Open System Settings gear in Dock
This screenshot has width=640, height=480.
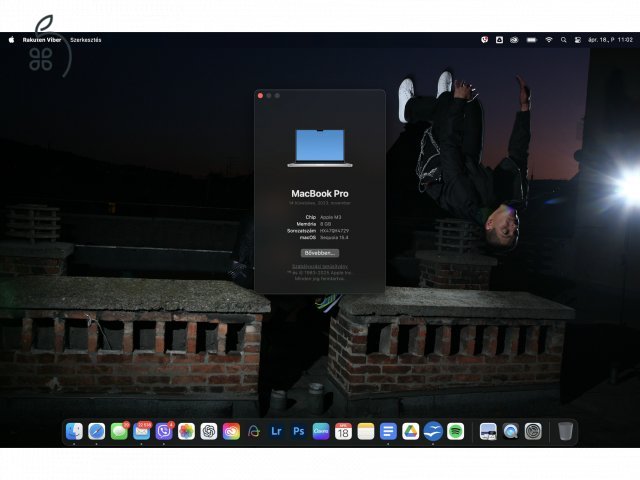(533, 431)
